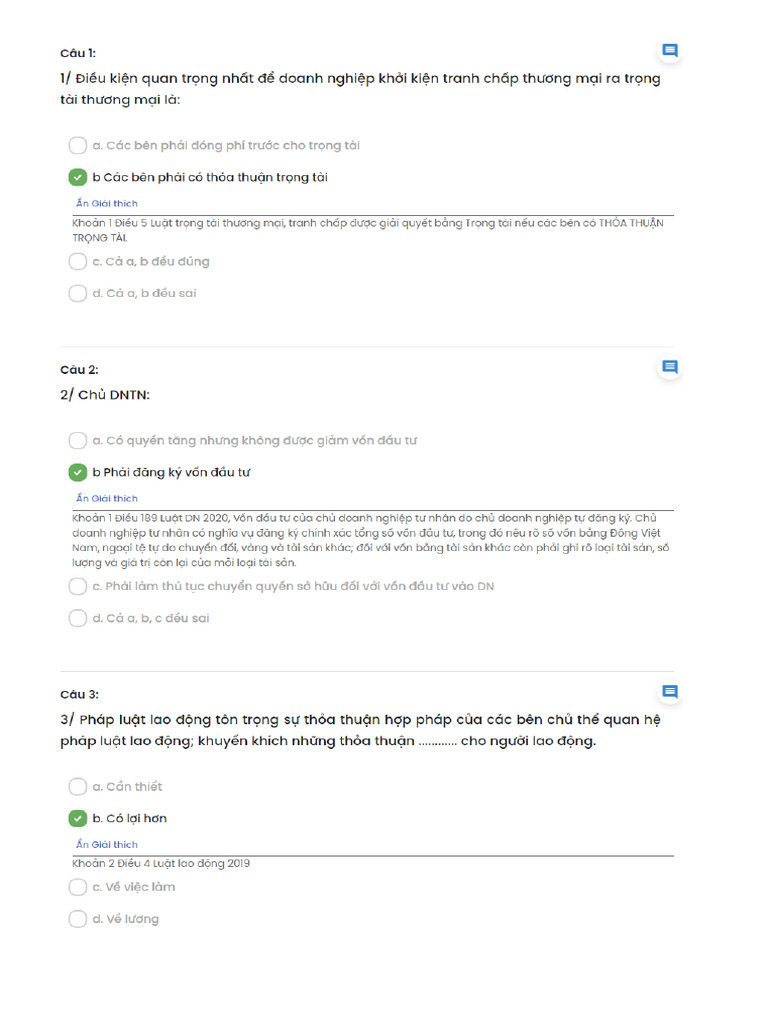Select option 'd. Cả a, b đều sai'
The width and height of the screenshot is (768, 1024).
coord(78,294)
